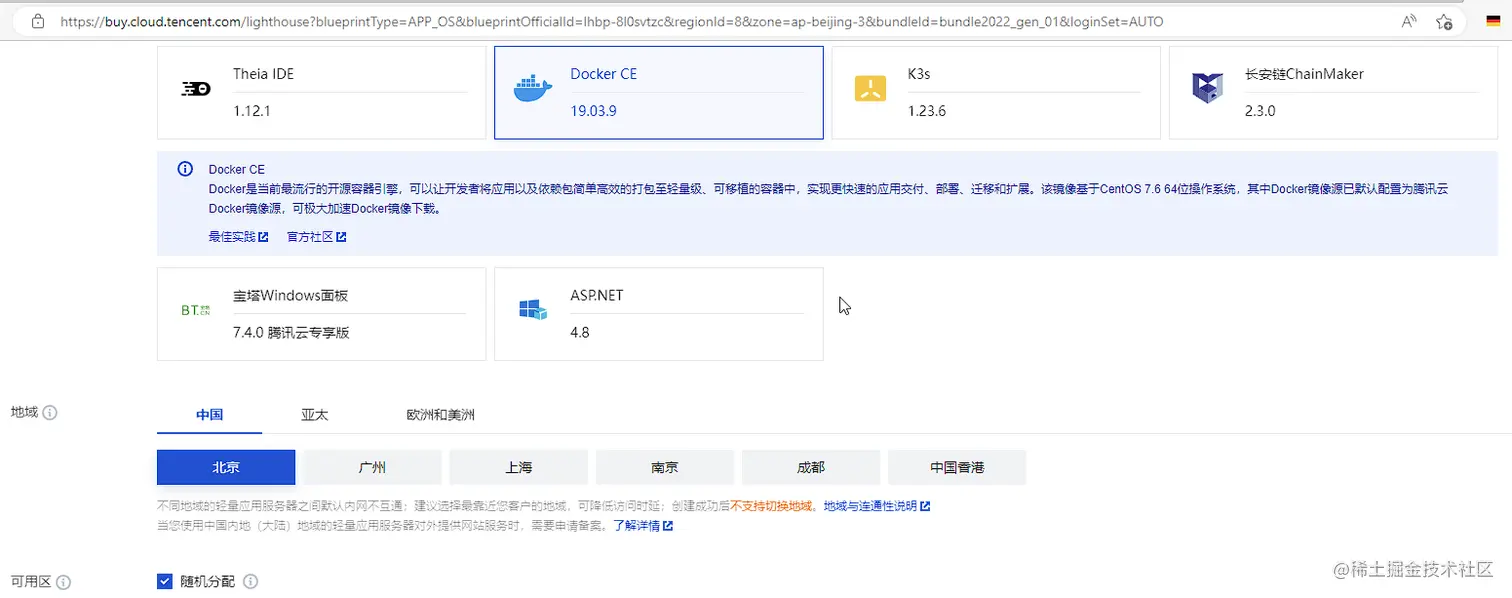Click the ChainMaker version 2.3.0 text

pos(1260,111)
